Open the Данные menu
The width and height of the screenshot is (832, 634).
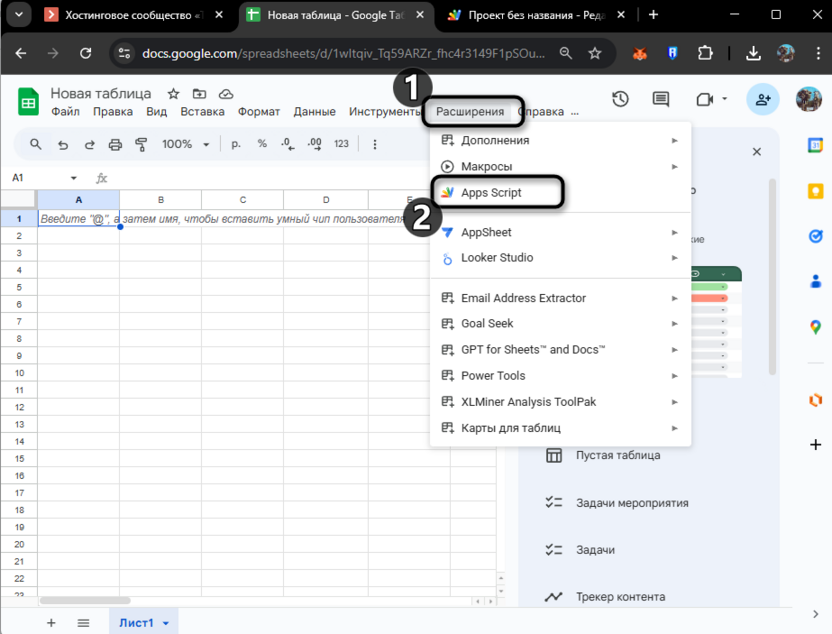point(314,111)
